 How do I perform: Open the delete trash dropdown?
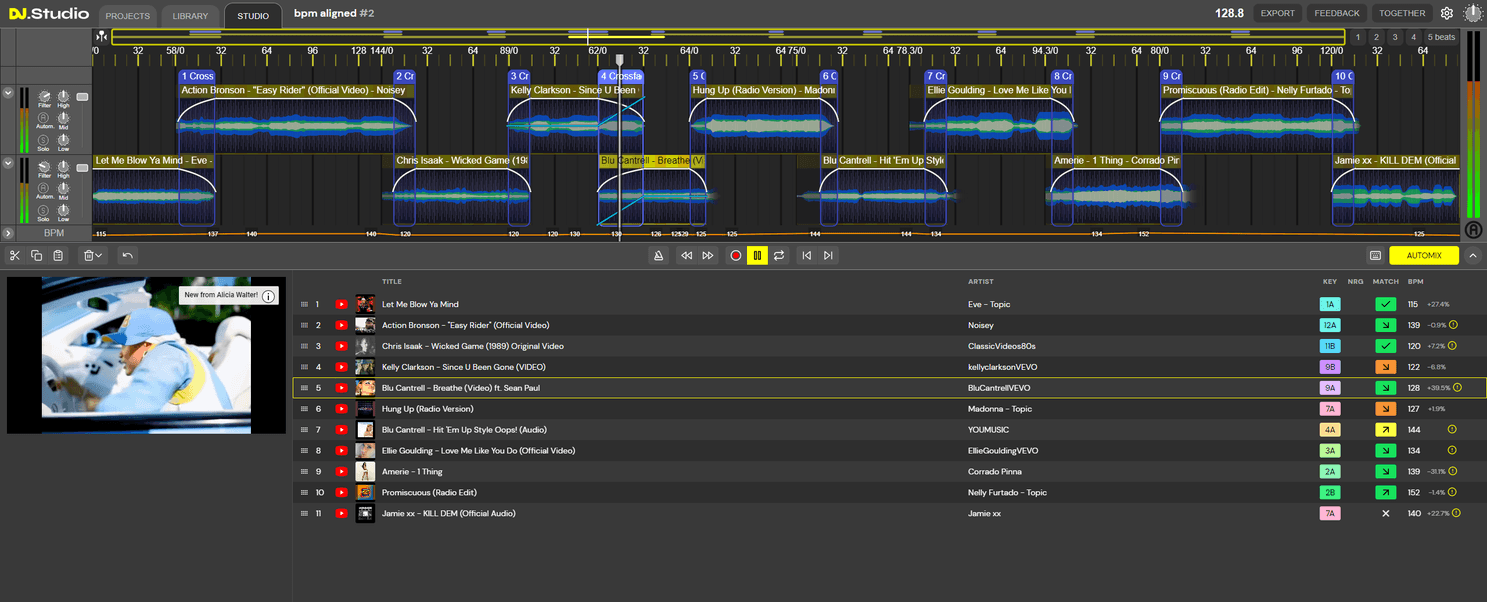(x=93, y=256)
